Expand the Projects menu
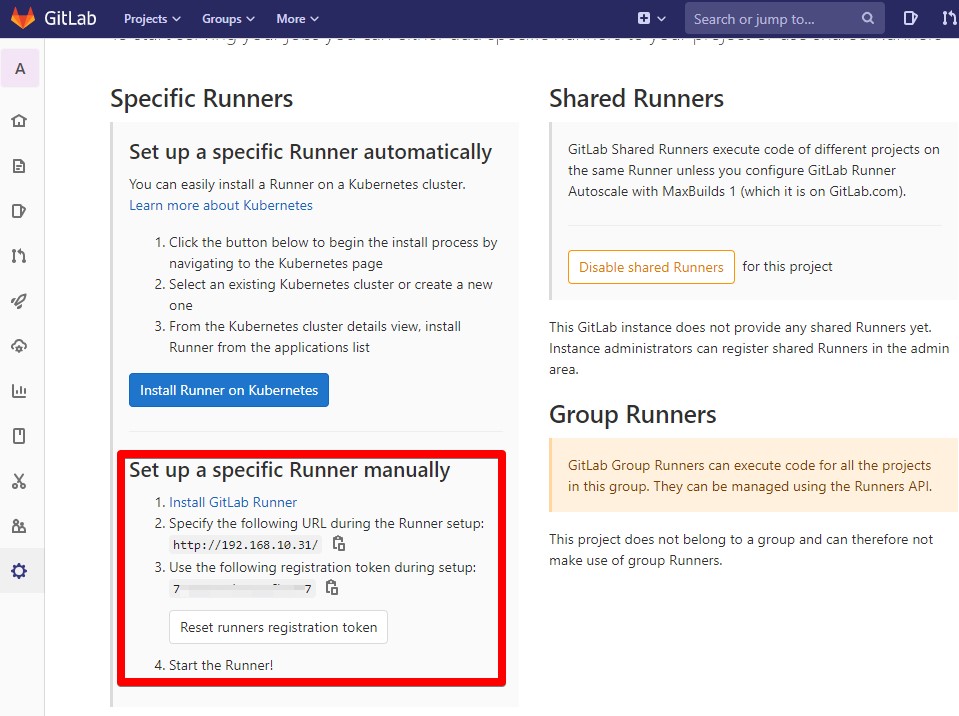The width and height of the screenshot is (959, 716). tap(152, 18)
